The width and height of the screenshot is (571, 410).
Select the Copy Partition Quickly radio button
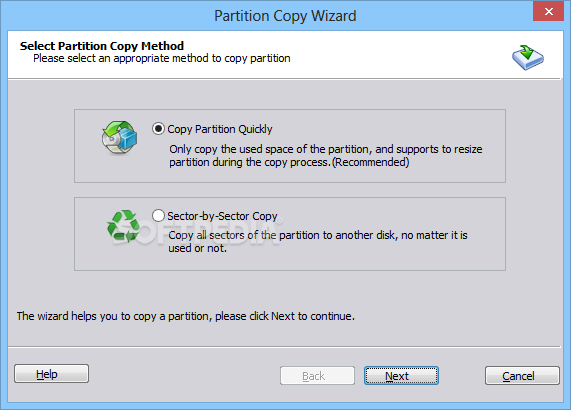click(158, 129)
